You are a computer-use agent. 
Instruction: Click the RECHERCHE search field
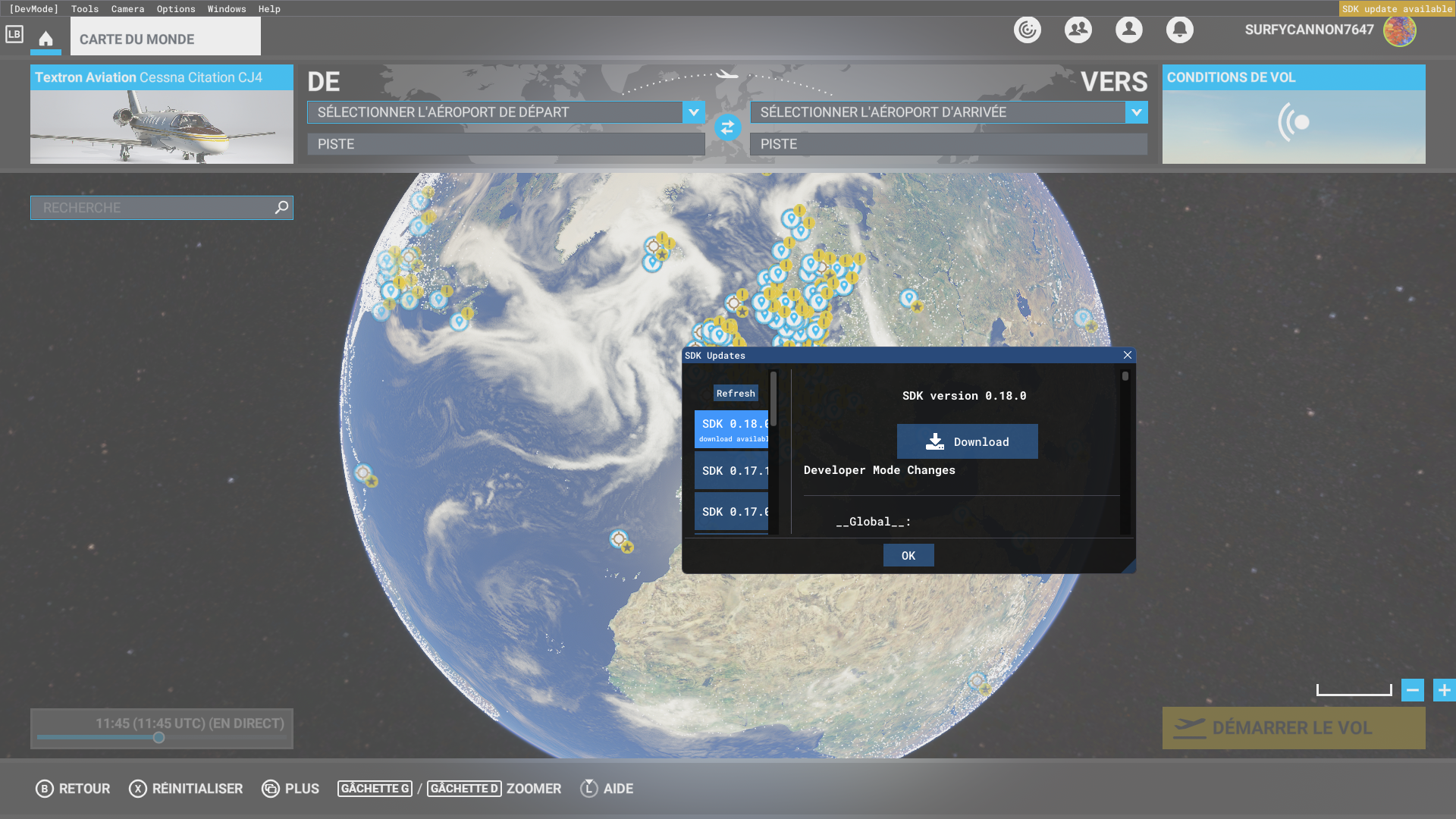tap(152, 208)
